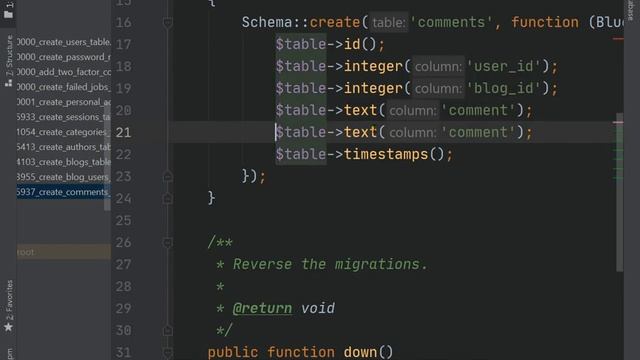The image size is (640, 360).
Task: Click 'void' in the doc comment
Action: tap(318, 308)
